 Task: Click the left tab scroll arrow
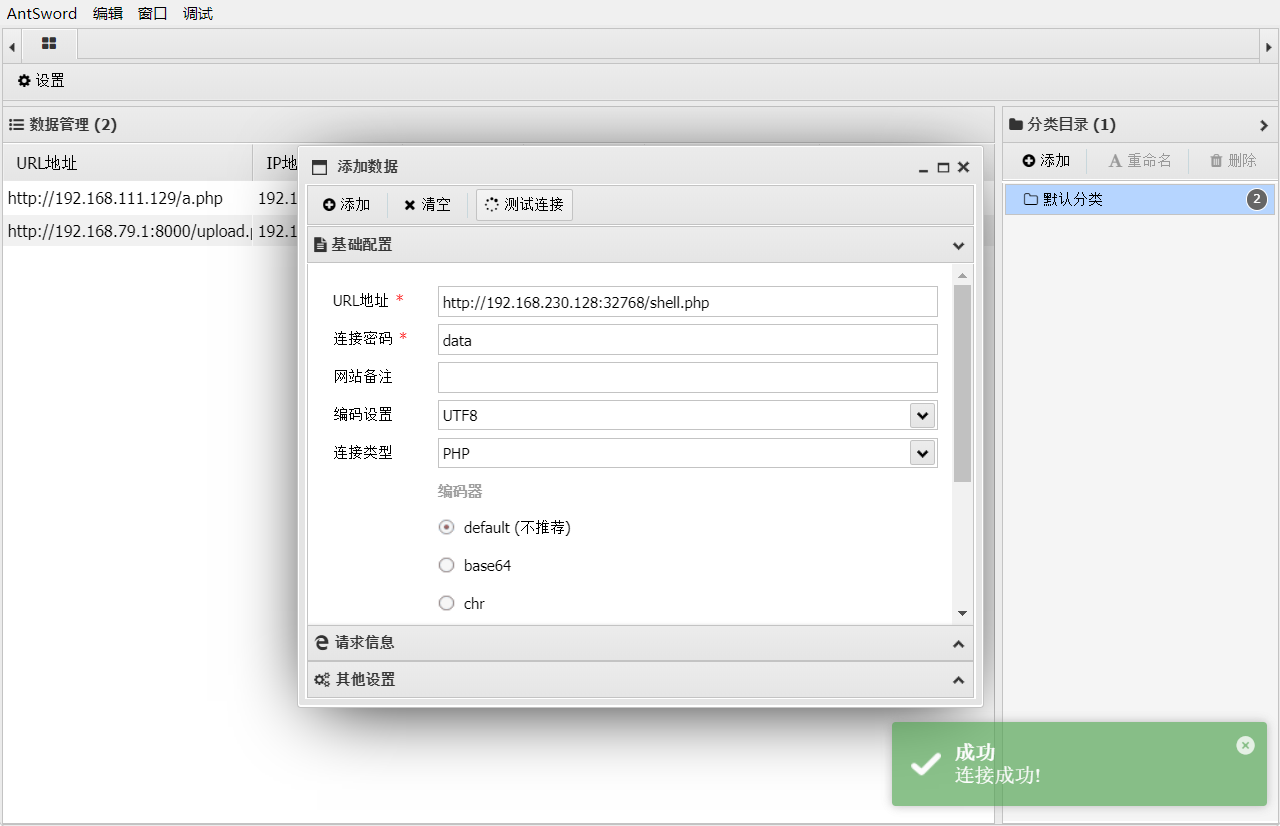click(x=11, y=47)
